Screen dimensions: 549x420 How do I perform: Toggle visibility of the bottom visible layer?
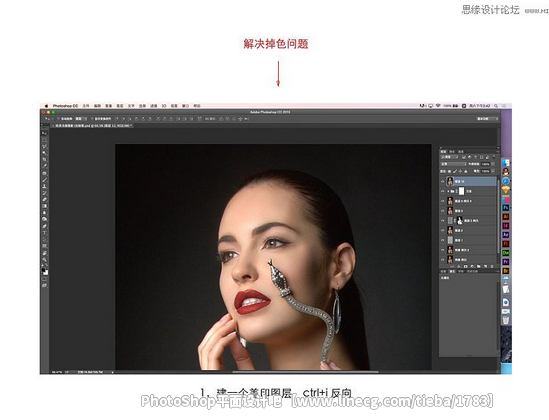tap(443, 260)
